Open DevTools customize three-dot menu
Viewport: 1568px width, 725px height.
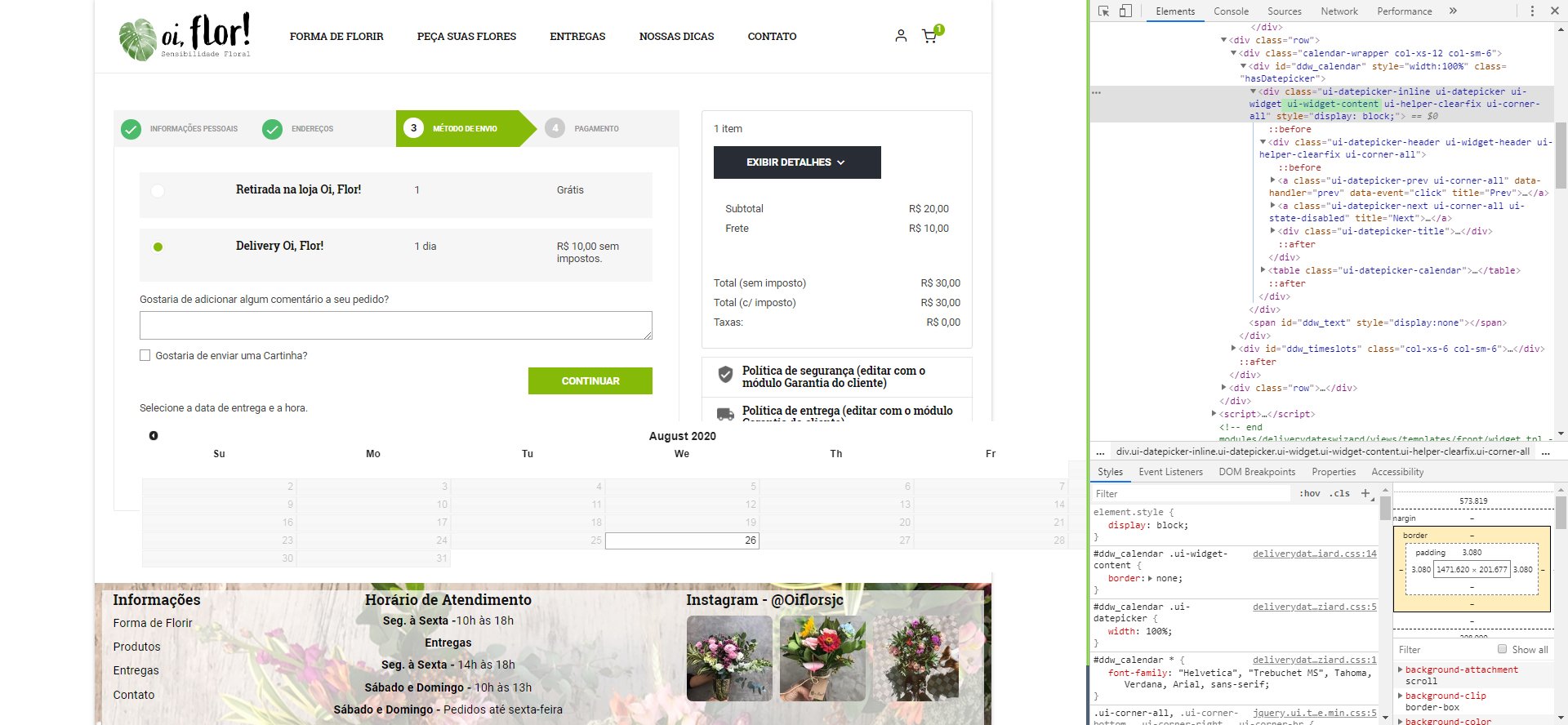click(1532, 11)
